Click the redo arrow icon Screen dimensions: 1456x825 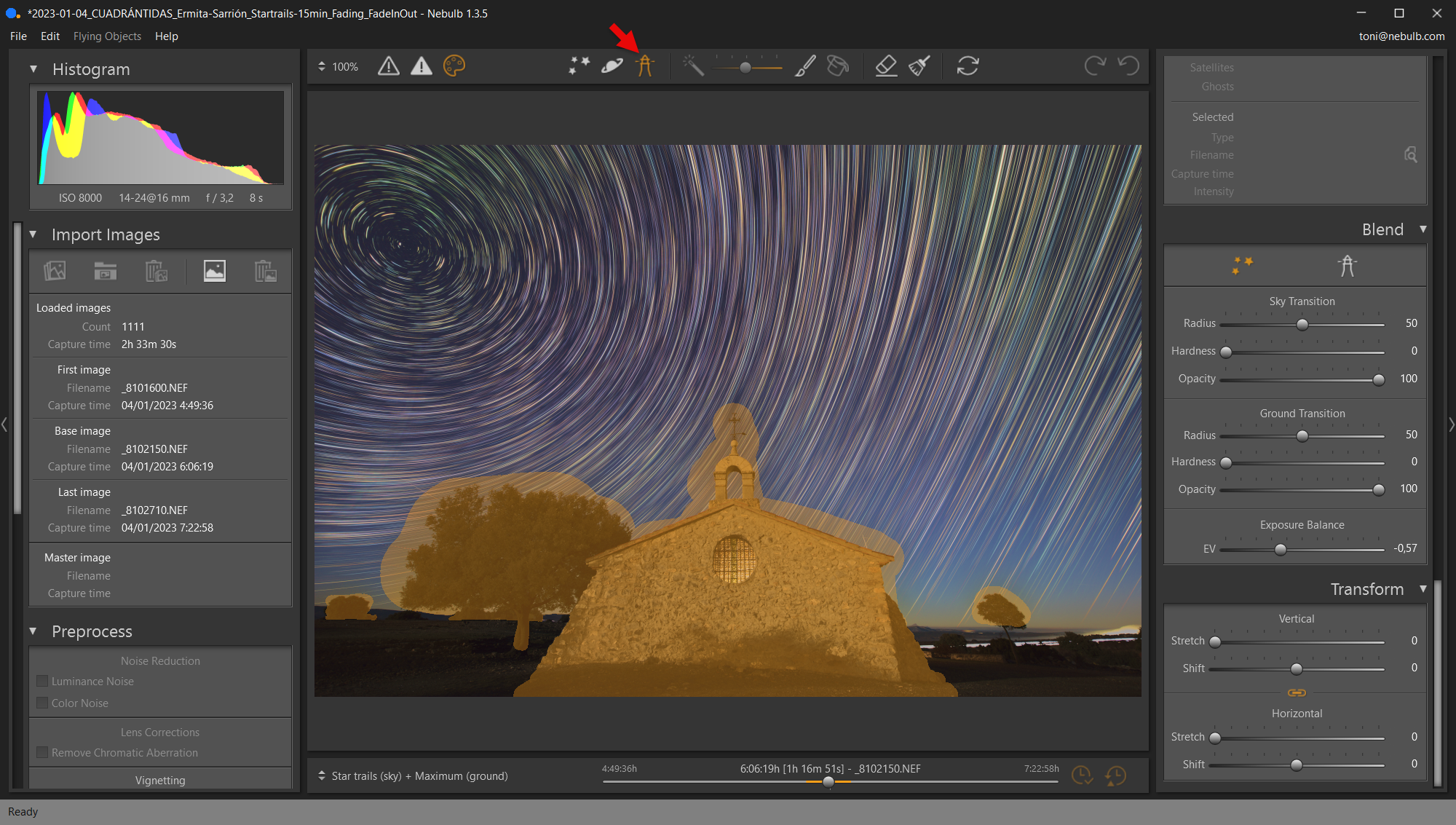(x=1095, y=66)
